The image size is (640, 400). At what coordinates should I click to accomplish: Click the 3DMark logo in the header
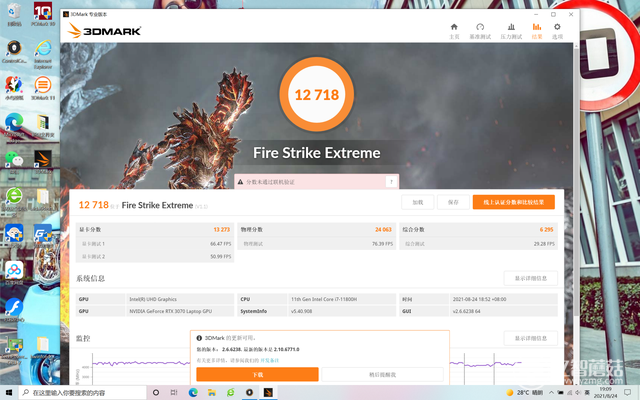coord(104,31)
